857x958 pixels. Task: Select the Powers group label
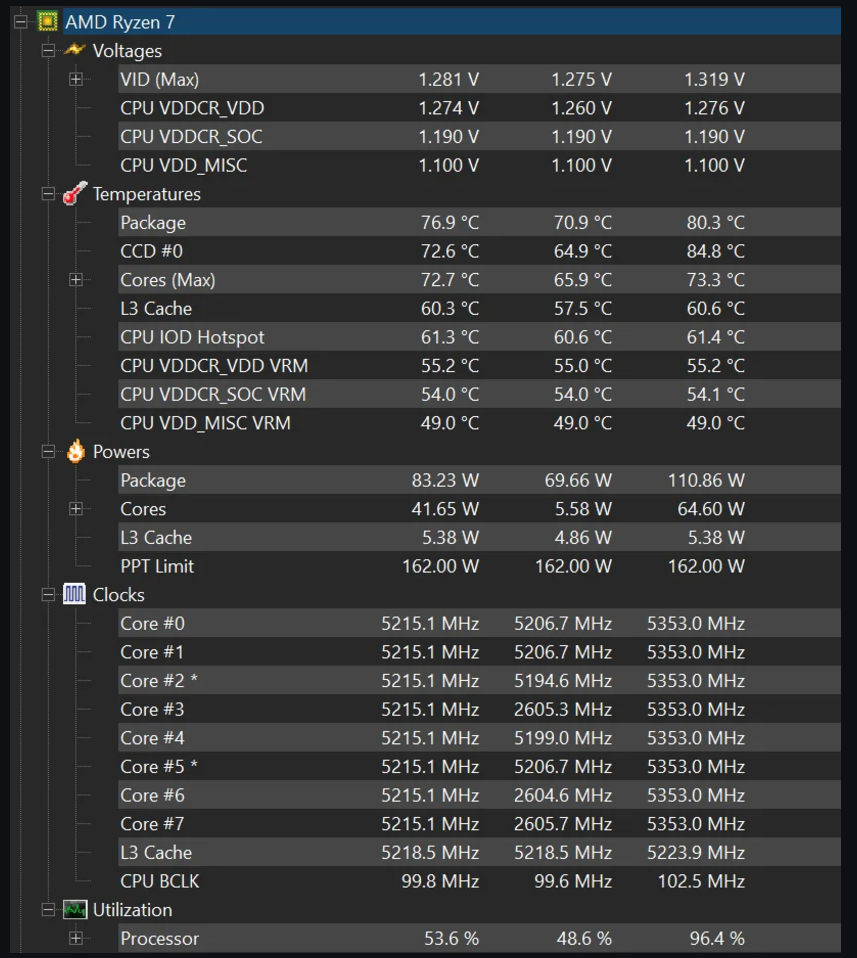pos(121,452)
